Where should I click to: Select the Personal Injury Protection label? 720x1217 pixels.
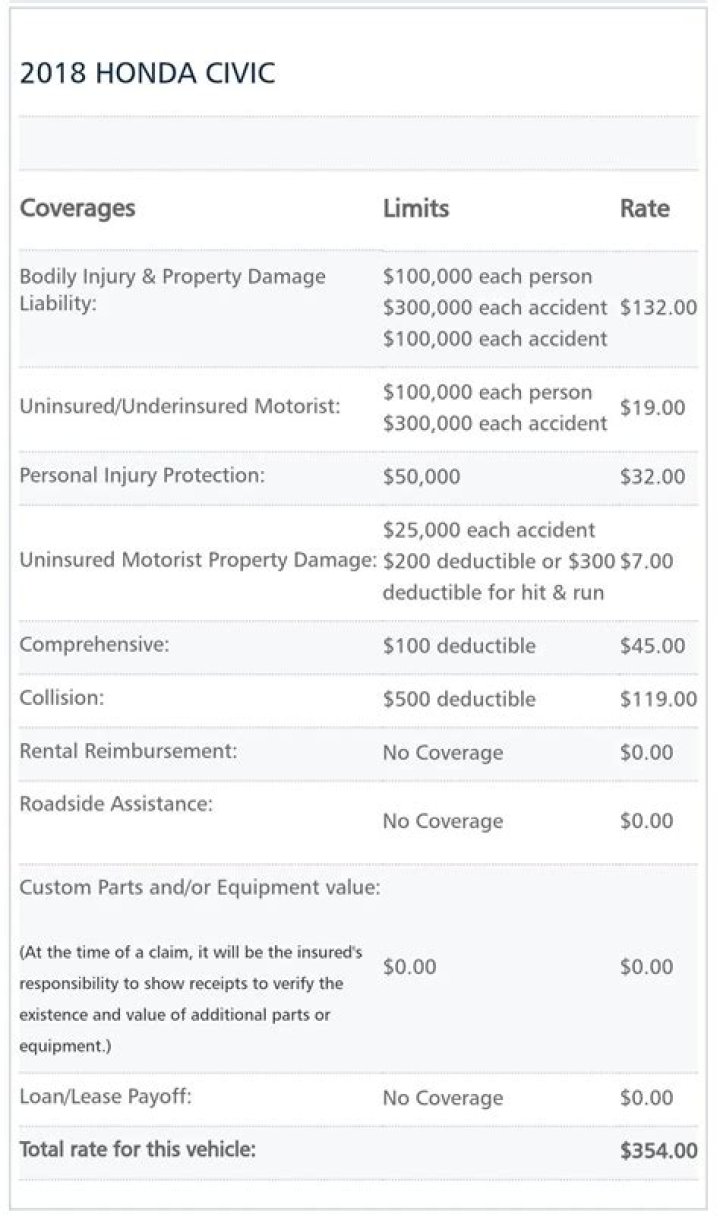[x=142, y=476]
